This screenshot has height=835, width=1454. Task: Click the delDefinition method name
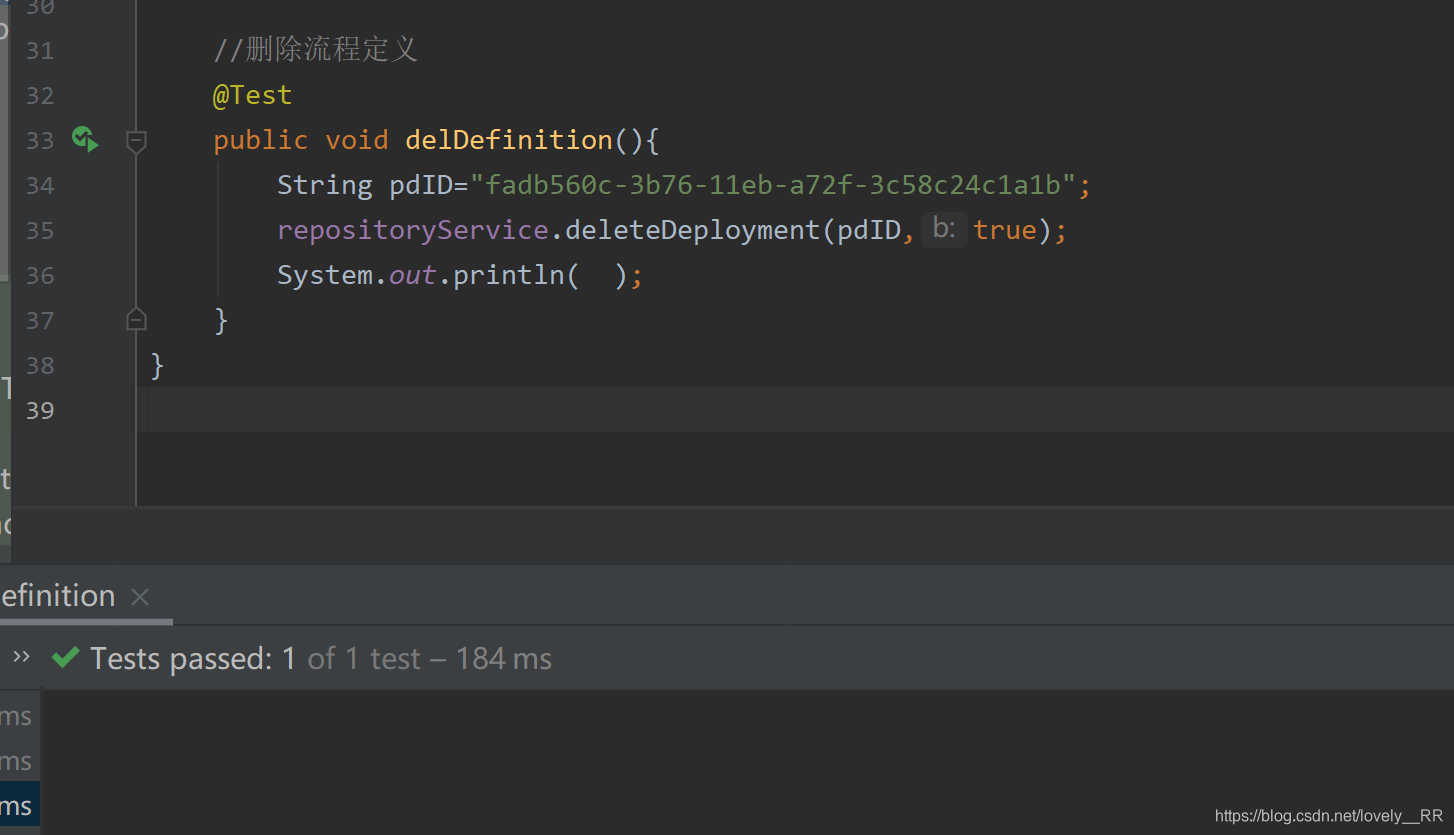tap(509, 140)
